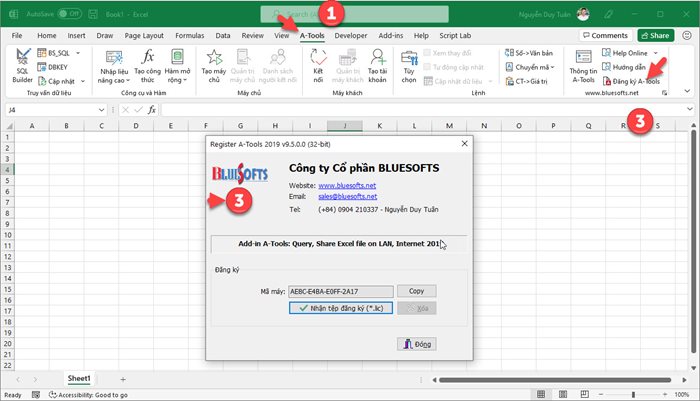Click the Đóng close button
The width and height of the screenshot is (700, 401).
417,344
